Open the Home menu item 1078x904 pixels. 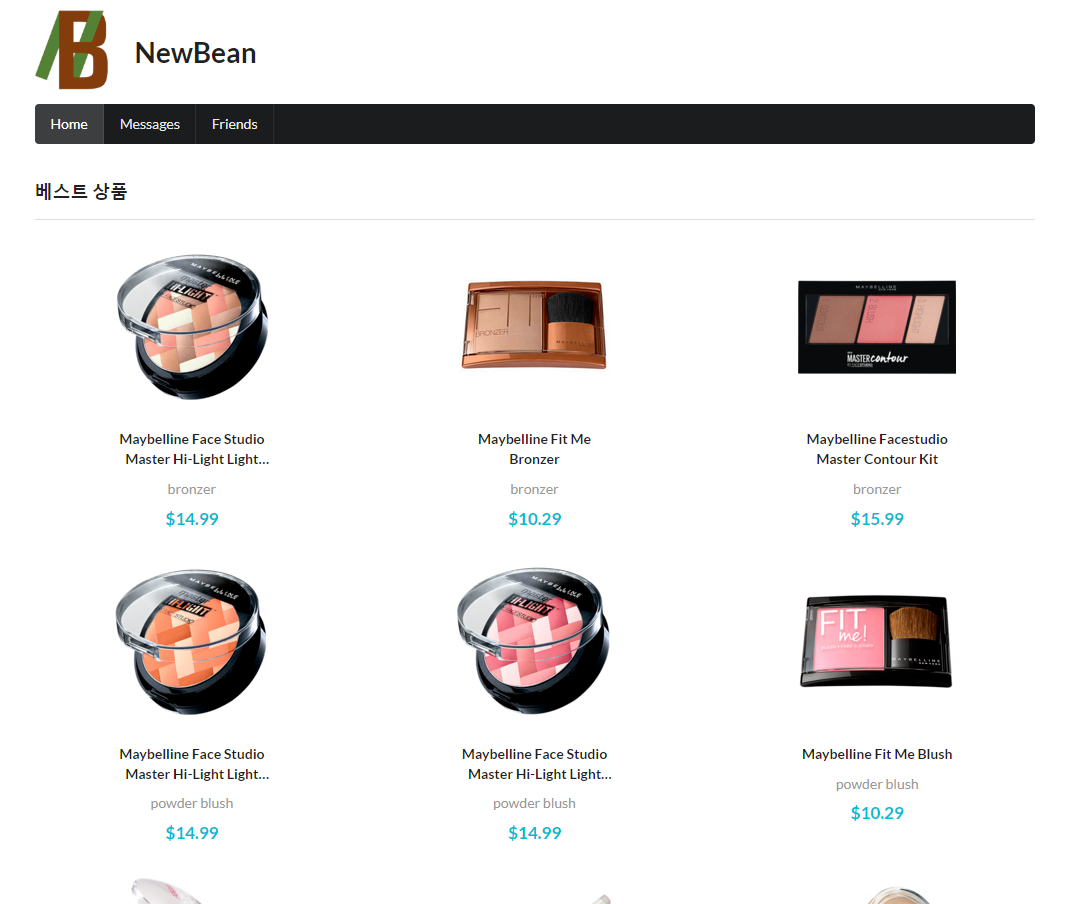coord(69,124)
